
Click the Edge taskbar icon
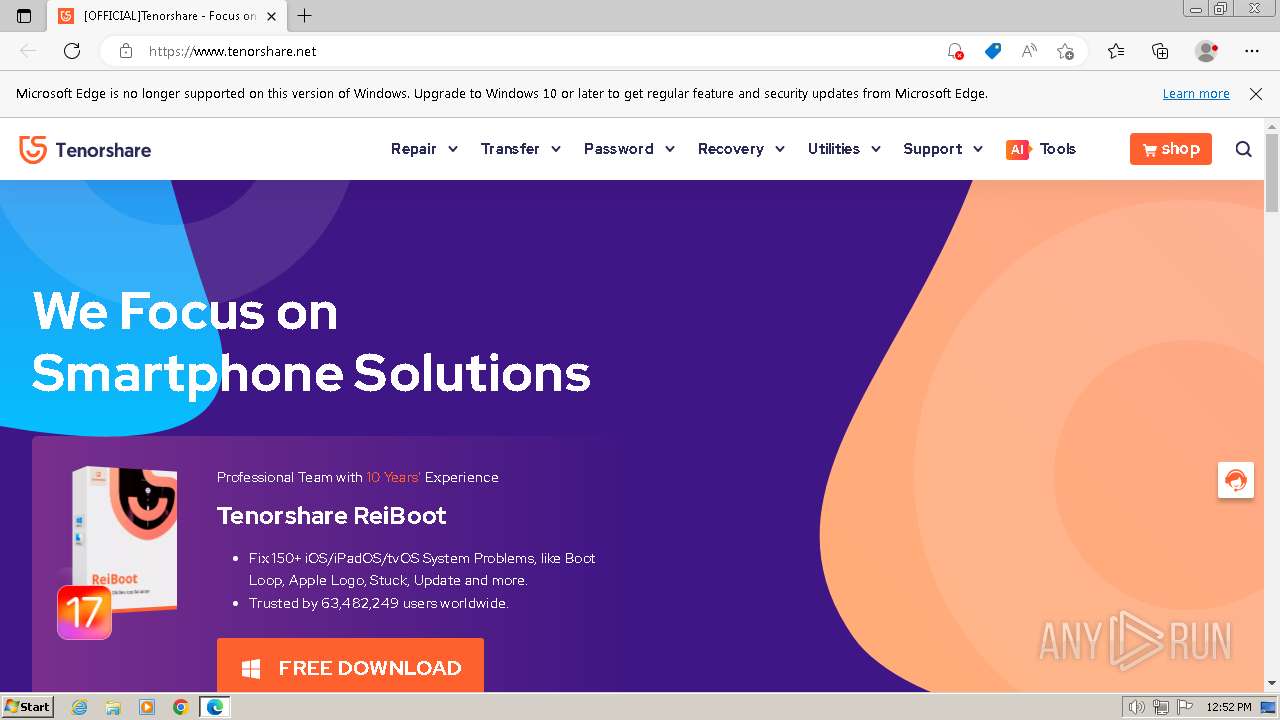[215, 707]
